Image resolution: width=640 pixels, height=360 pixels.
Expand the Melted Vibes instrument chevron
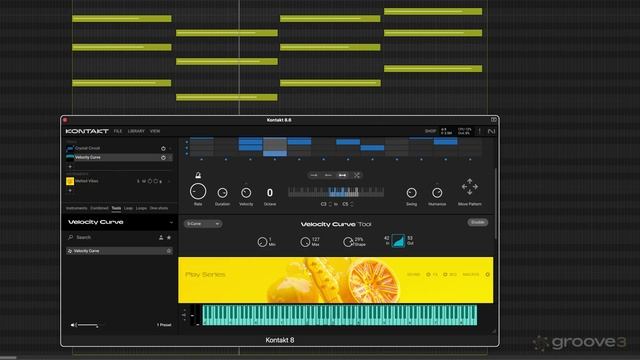(169, 181)
